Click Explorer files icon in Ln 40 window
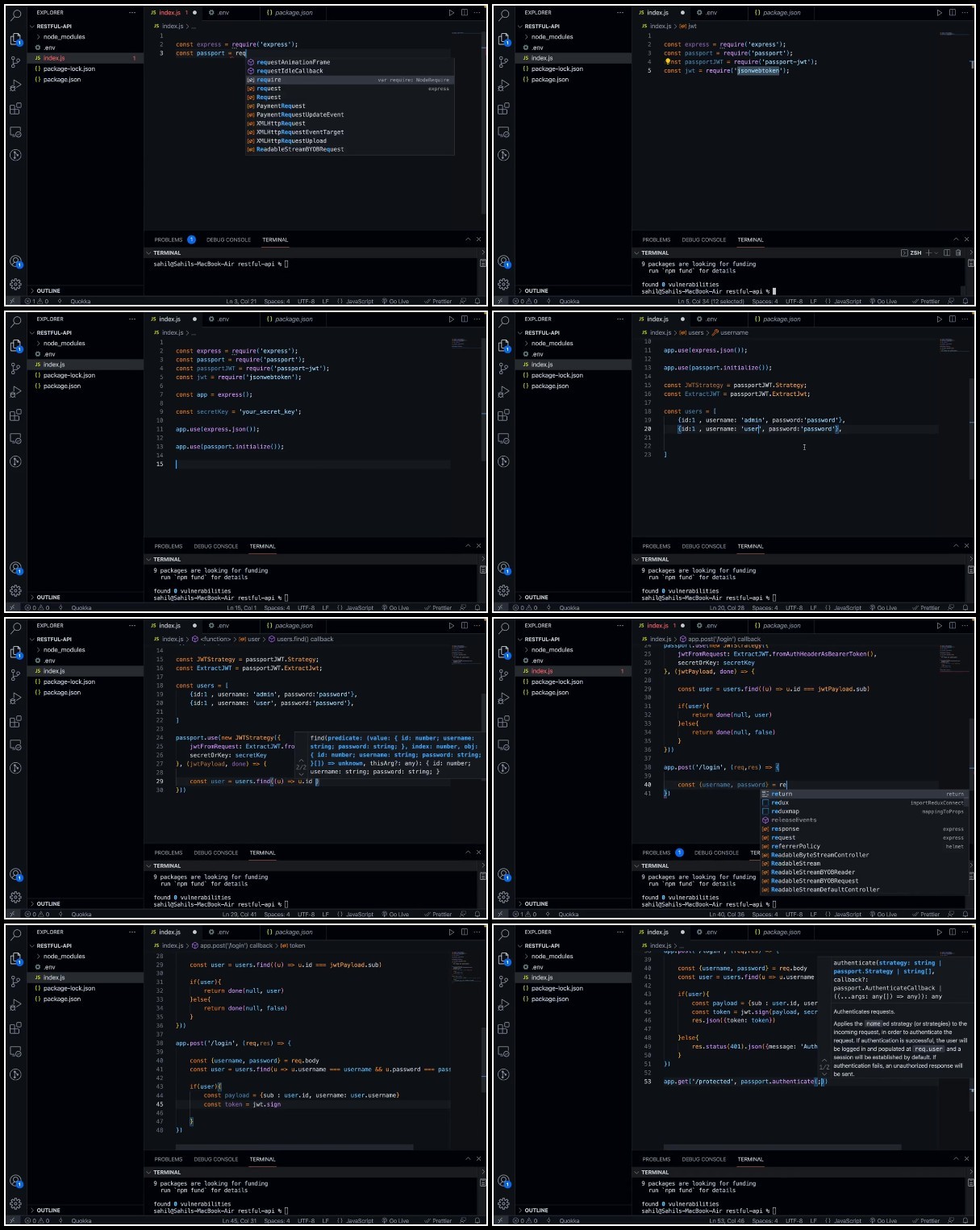Viewport: 980px width, 1230px height. [503, 652]
